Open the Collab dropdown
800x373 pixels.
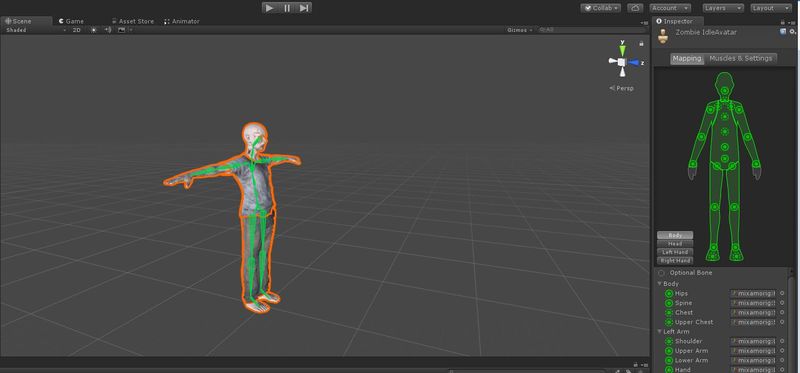(601, 8)
